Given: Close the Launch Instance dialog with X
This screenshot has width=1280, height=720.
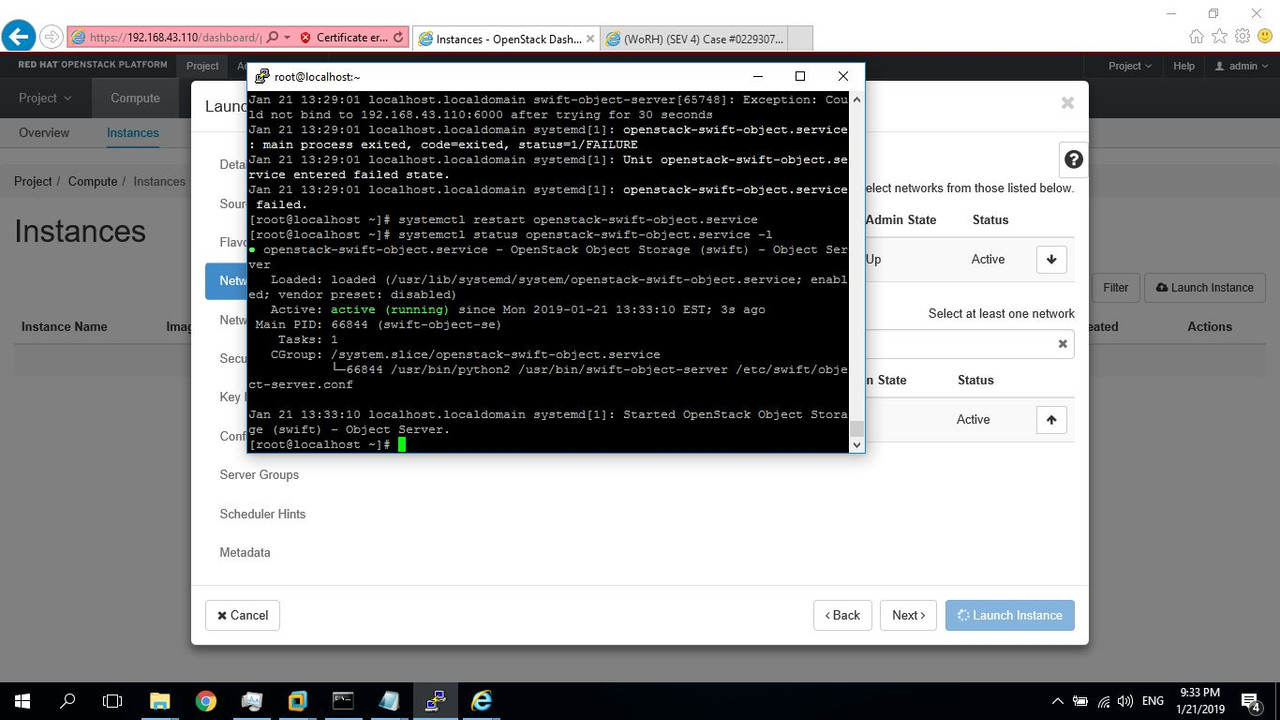Looking at the screenshot, I should pos(1068,103).
